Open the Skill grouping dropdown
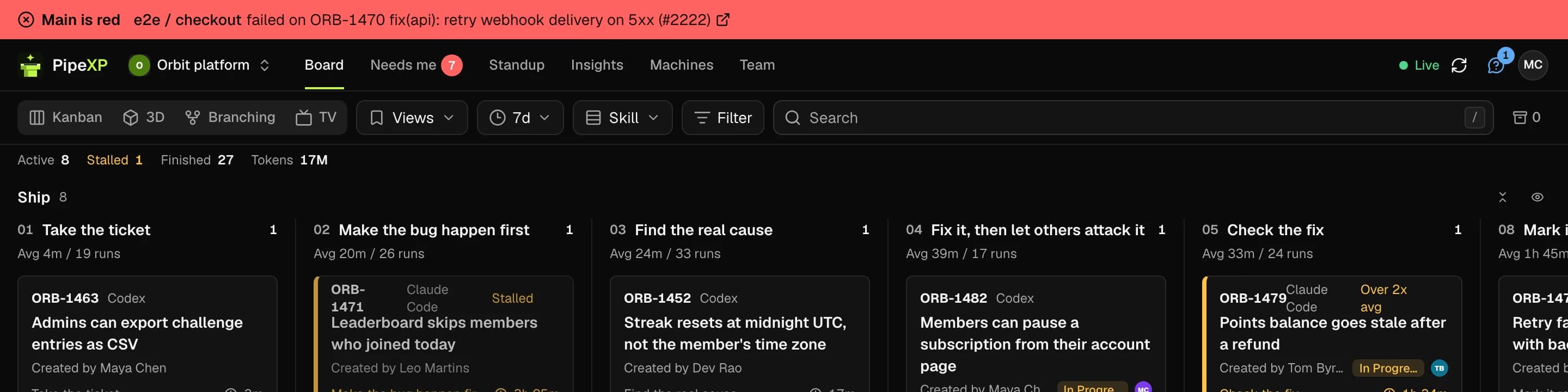Viewport: 1568px width, 392px height. (622, 118)
